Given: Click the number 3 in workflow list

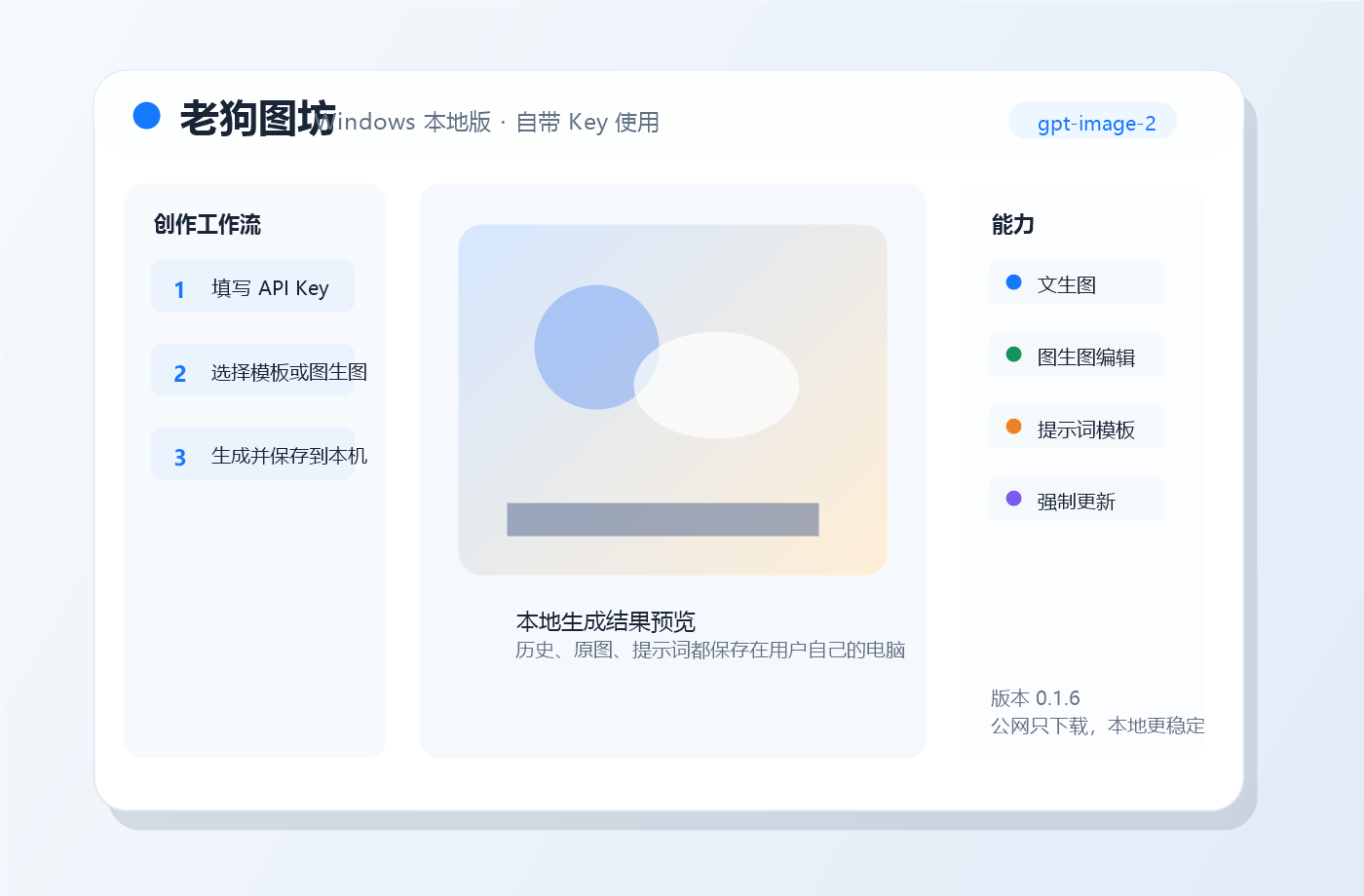Looking at the screenshot, I should pos(179,457).
